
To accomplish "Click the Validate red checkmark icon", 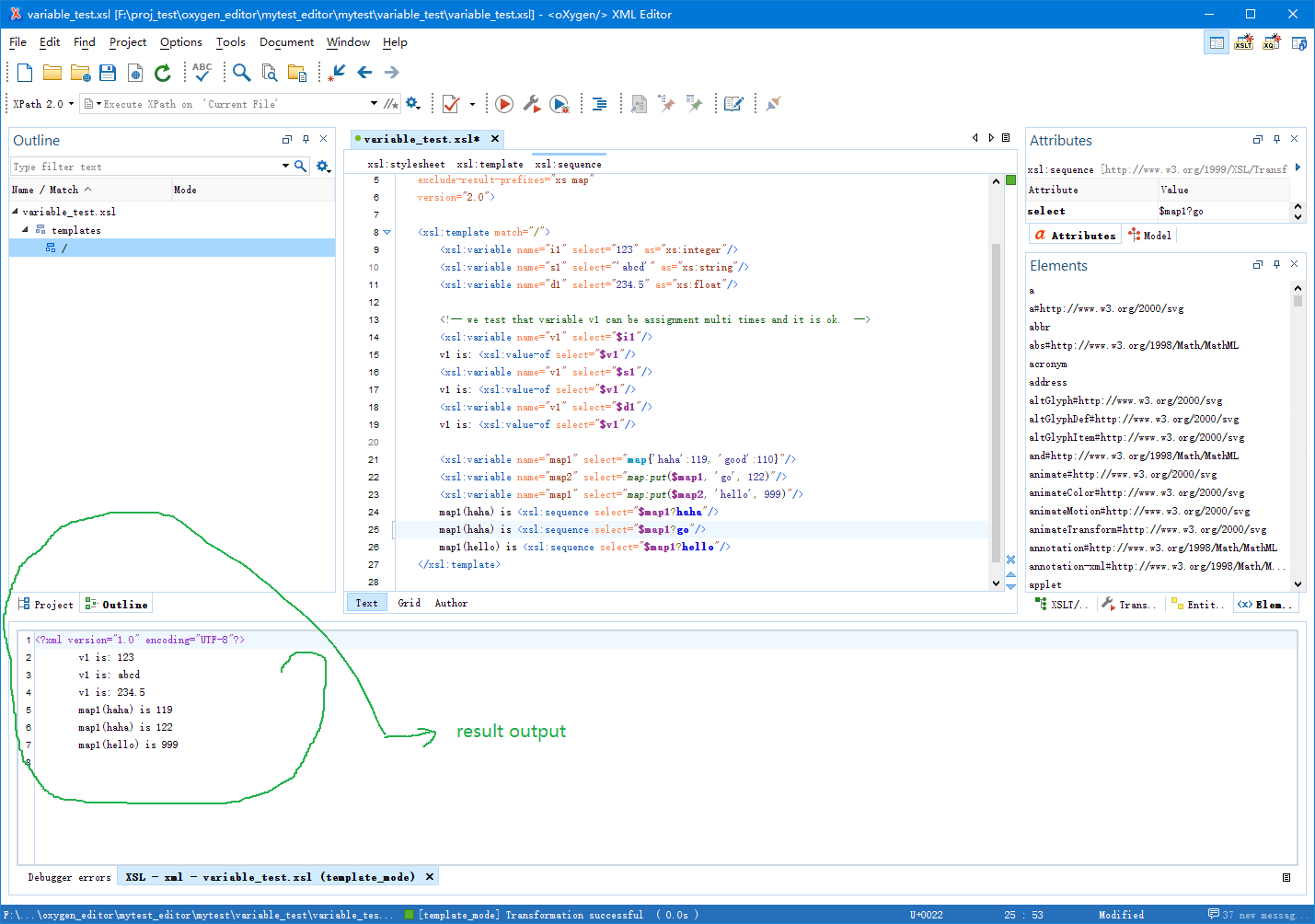I will 451,104.
